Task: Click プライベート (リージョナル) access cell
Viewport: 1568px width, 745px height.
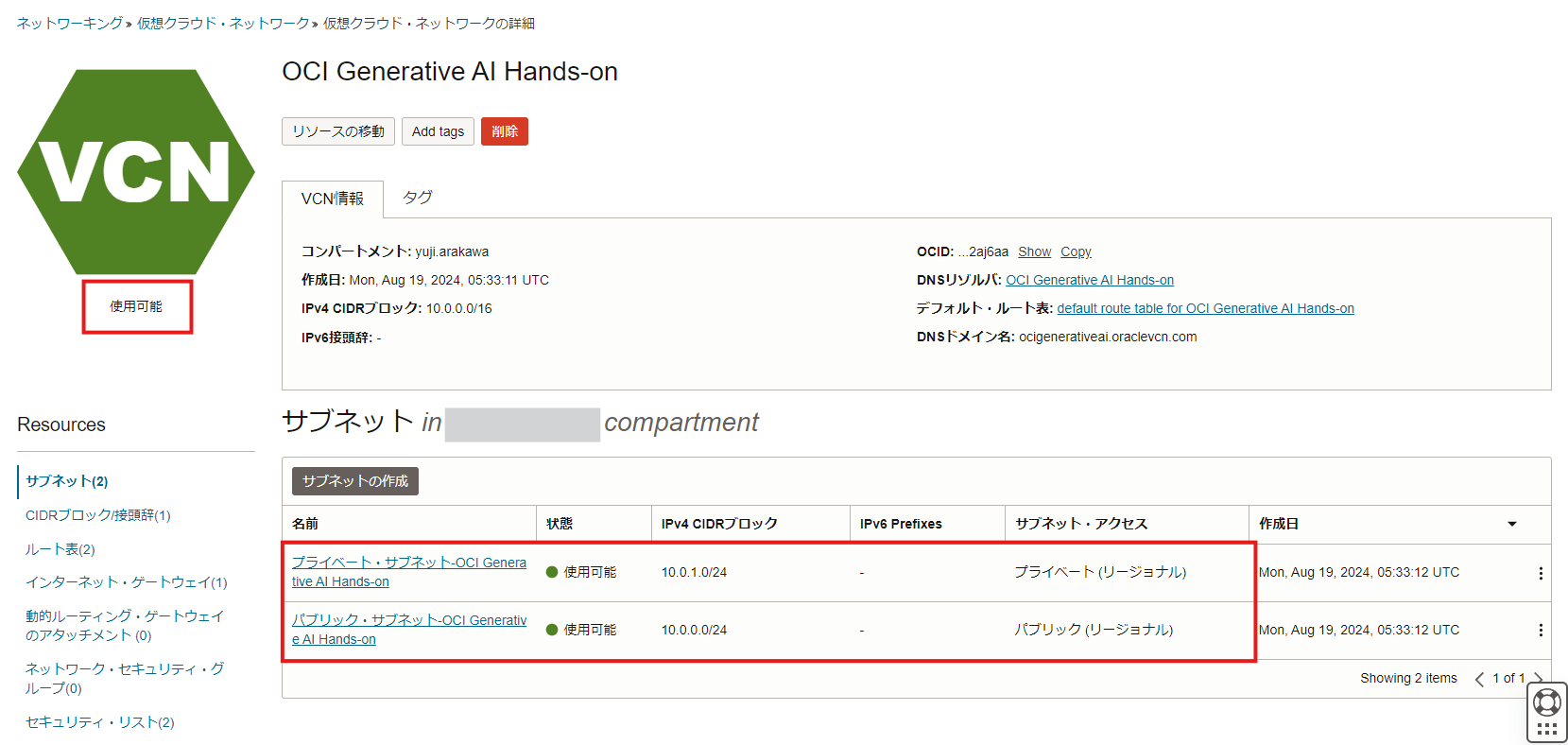Action: point(1100,572)
